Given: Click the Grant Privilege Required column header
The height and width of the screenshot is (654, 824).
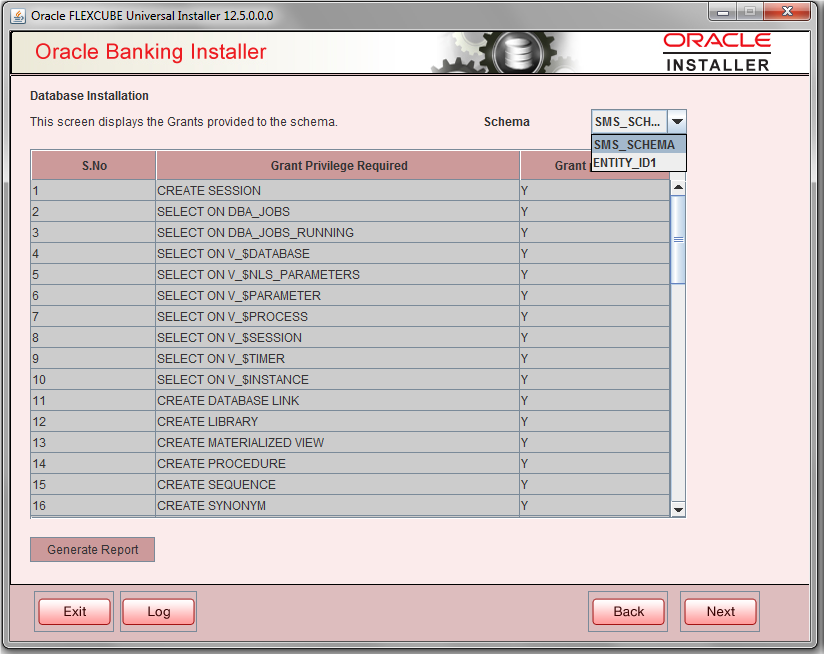Looking at the screenshot, I should tap(337, 165).
